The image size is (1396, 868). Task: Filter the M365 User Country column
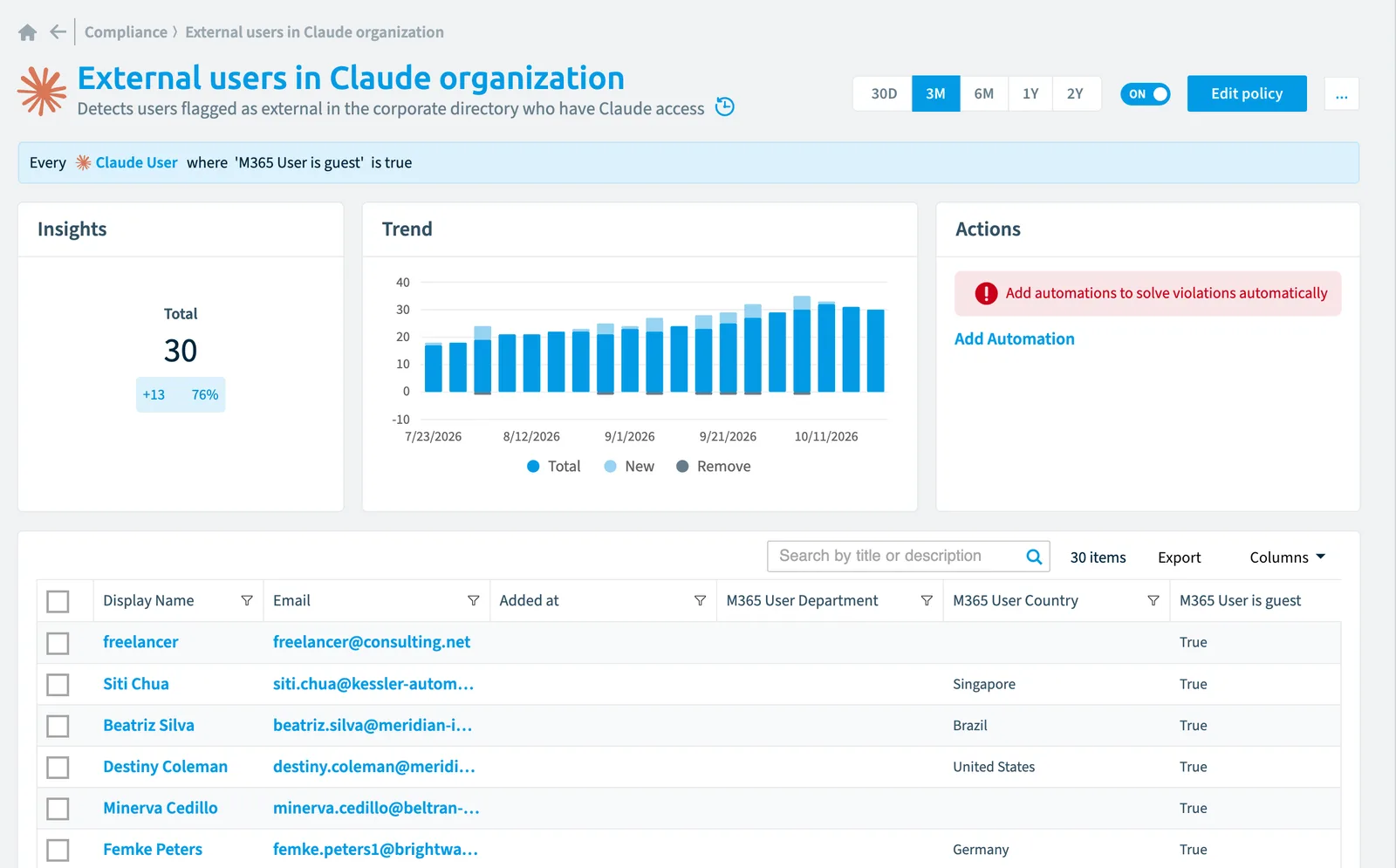point(1153,600)
